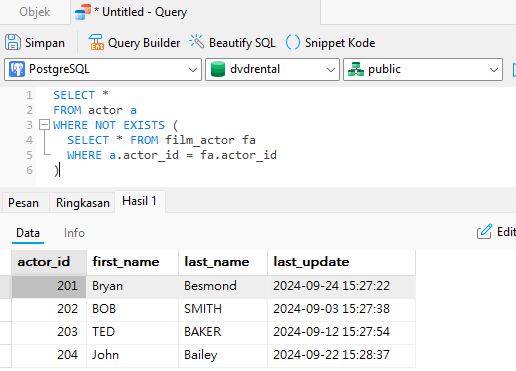
Task: Expand the PostgreSQL connection dropdown
Action: coord(193,70)
